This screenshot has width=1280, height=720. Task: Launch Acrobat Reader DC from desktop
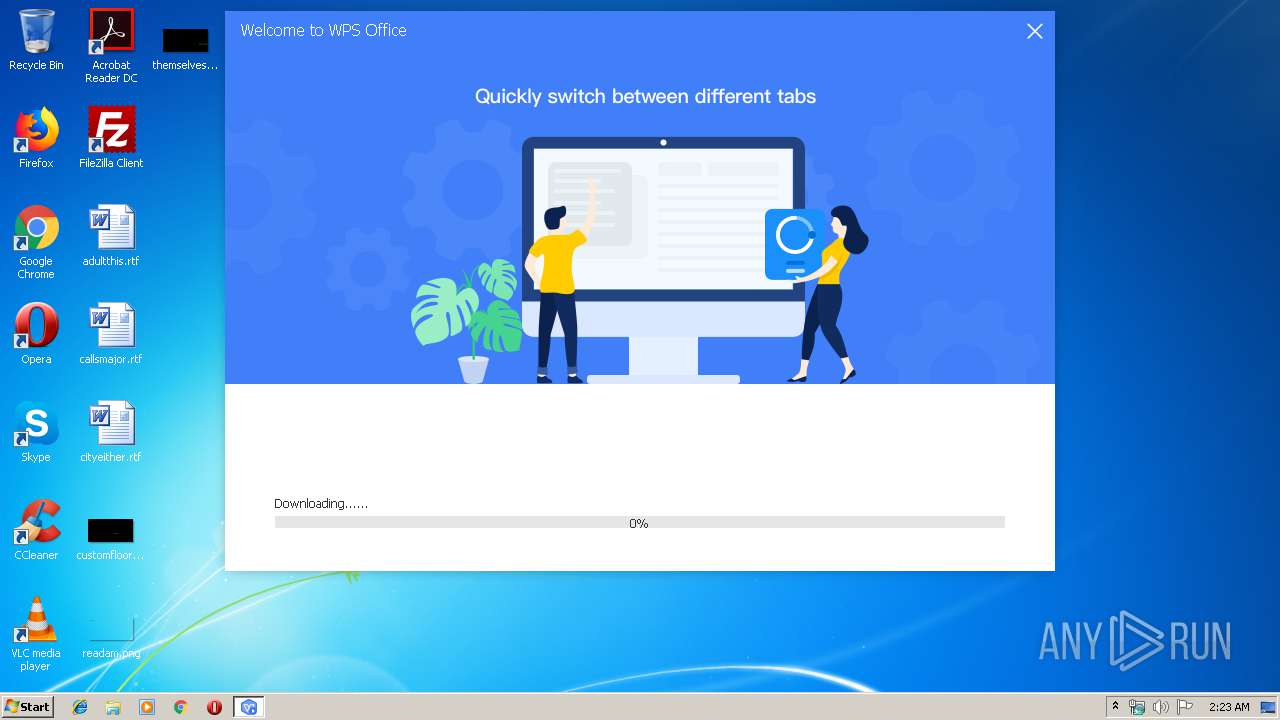click(111, 46)
